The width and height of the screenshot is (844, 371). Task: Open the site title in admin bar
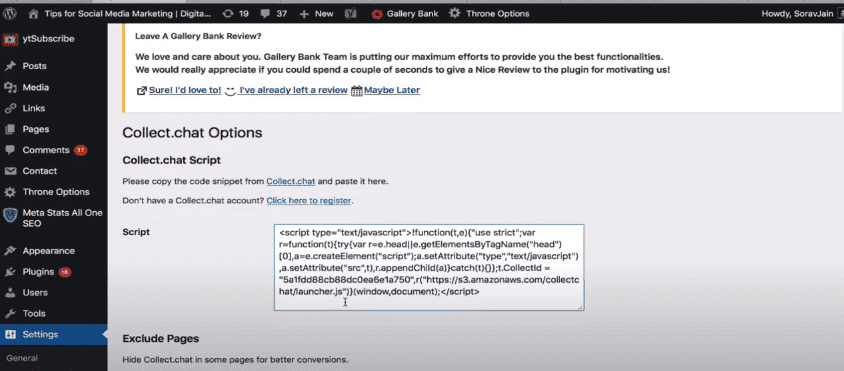(x=128, y=14)
